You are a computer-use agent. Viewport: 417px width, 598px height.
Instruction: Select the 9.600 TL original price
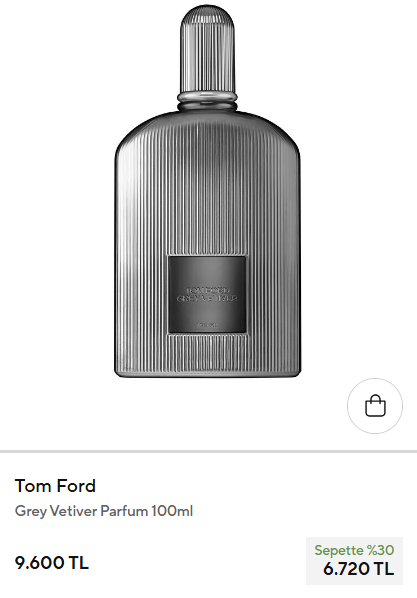[x=52, y=563]
